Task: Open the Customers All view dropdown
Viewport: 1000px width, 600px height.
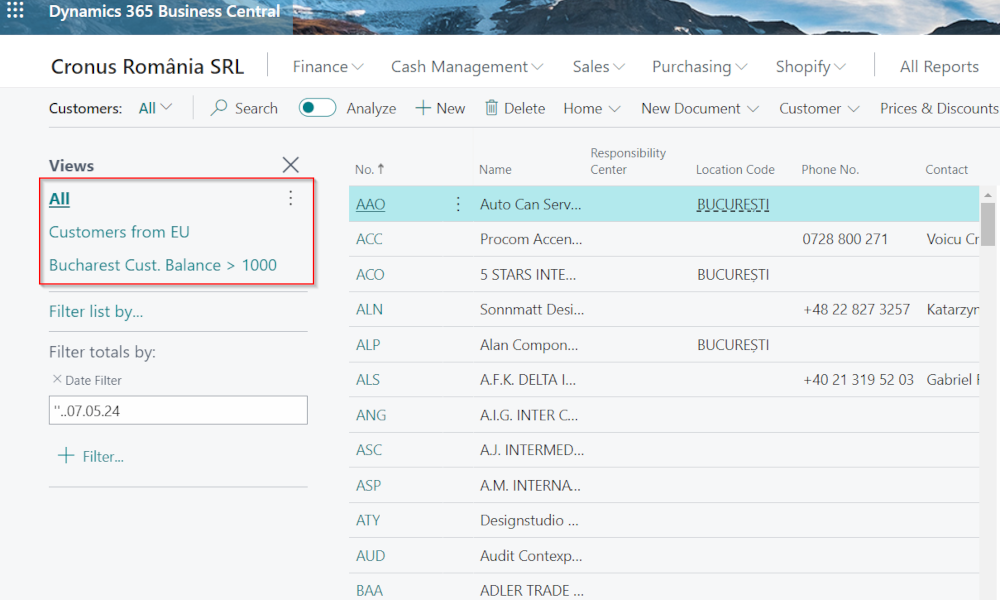Action: pos(156,108)
